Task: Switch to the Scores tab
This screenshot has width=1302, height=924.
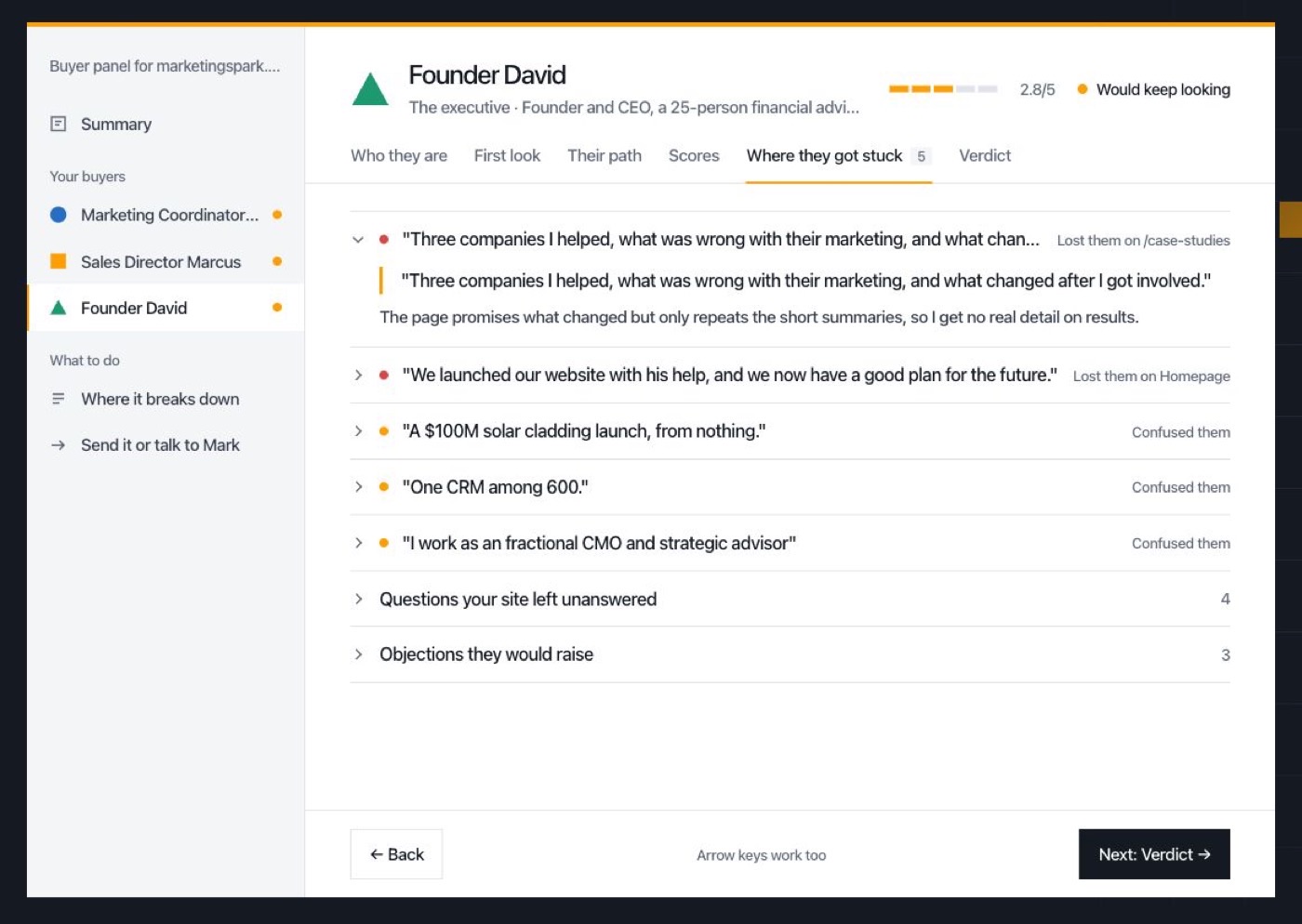Action: click(x=694, y=156)
